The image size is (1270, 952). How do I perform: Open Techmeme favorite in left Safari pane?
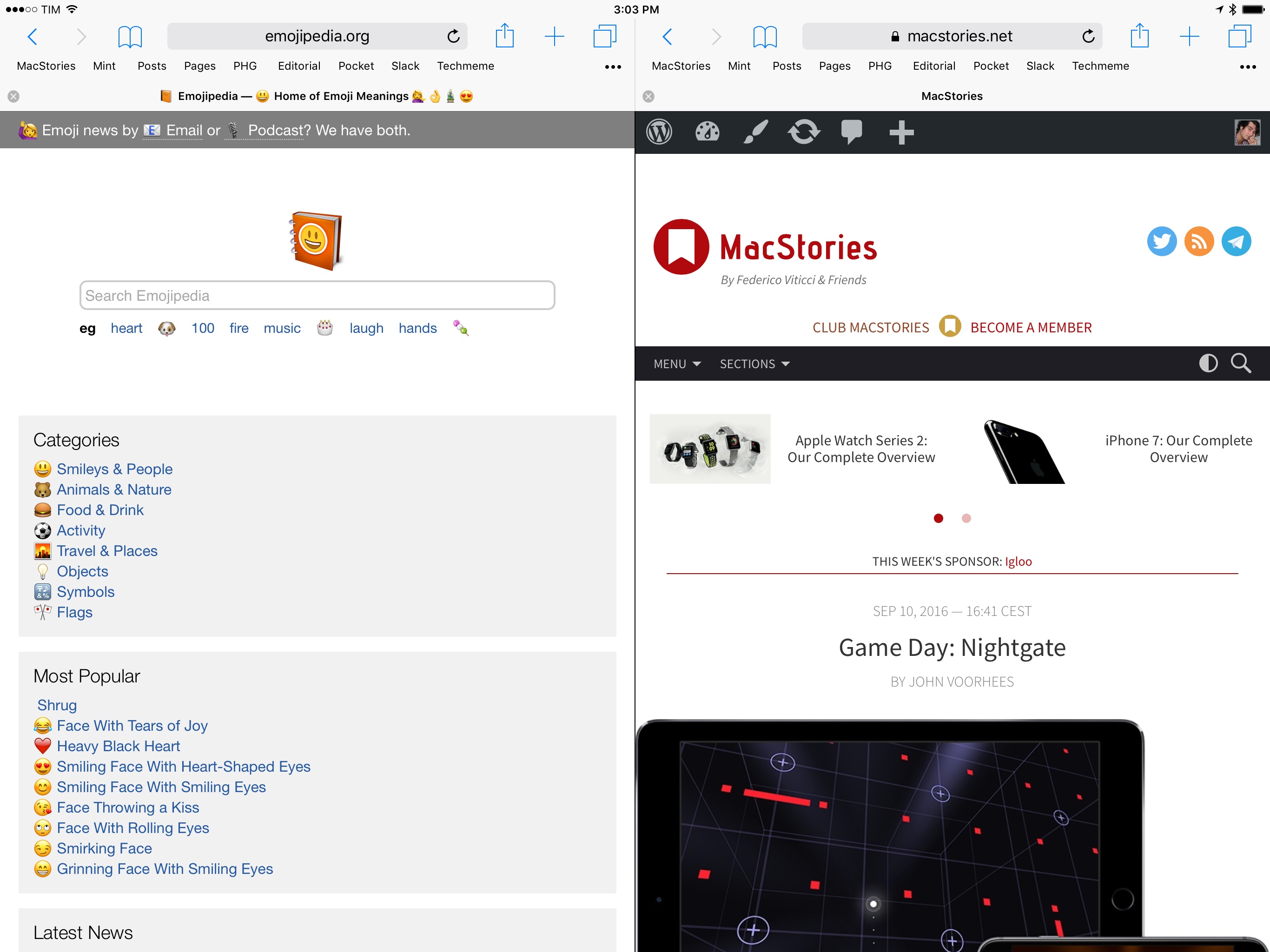[466, 66]
